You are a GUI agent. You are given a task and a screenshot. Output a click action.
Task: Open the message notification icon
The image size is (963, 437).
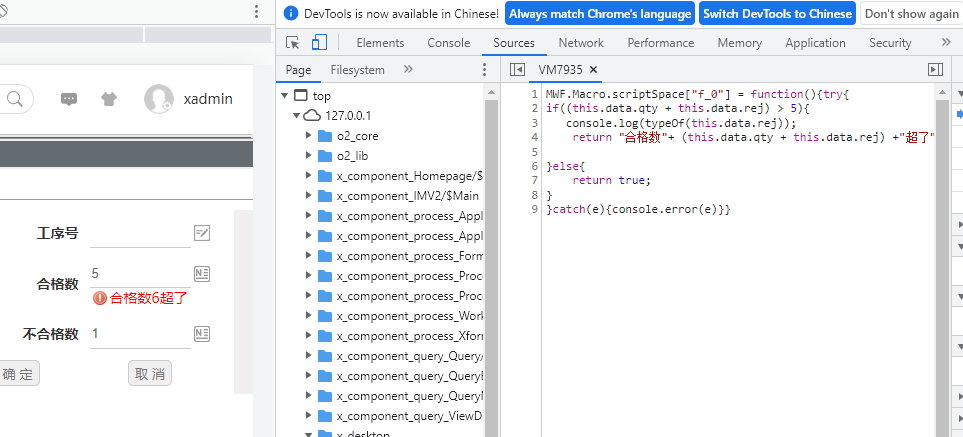coord(69,99)
